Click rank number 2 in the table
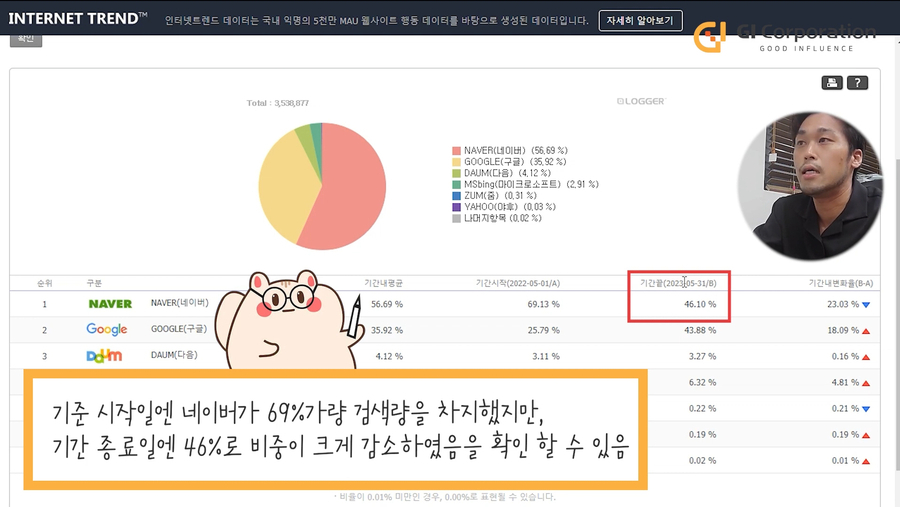The image size is (900, 507). coord(44,331)
